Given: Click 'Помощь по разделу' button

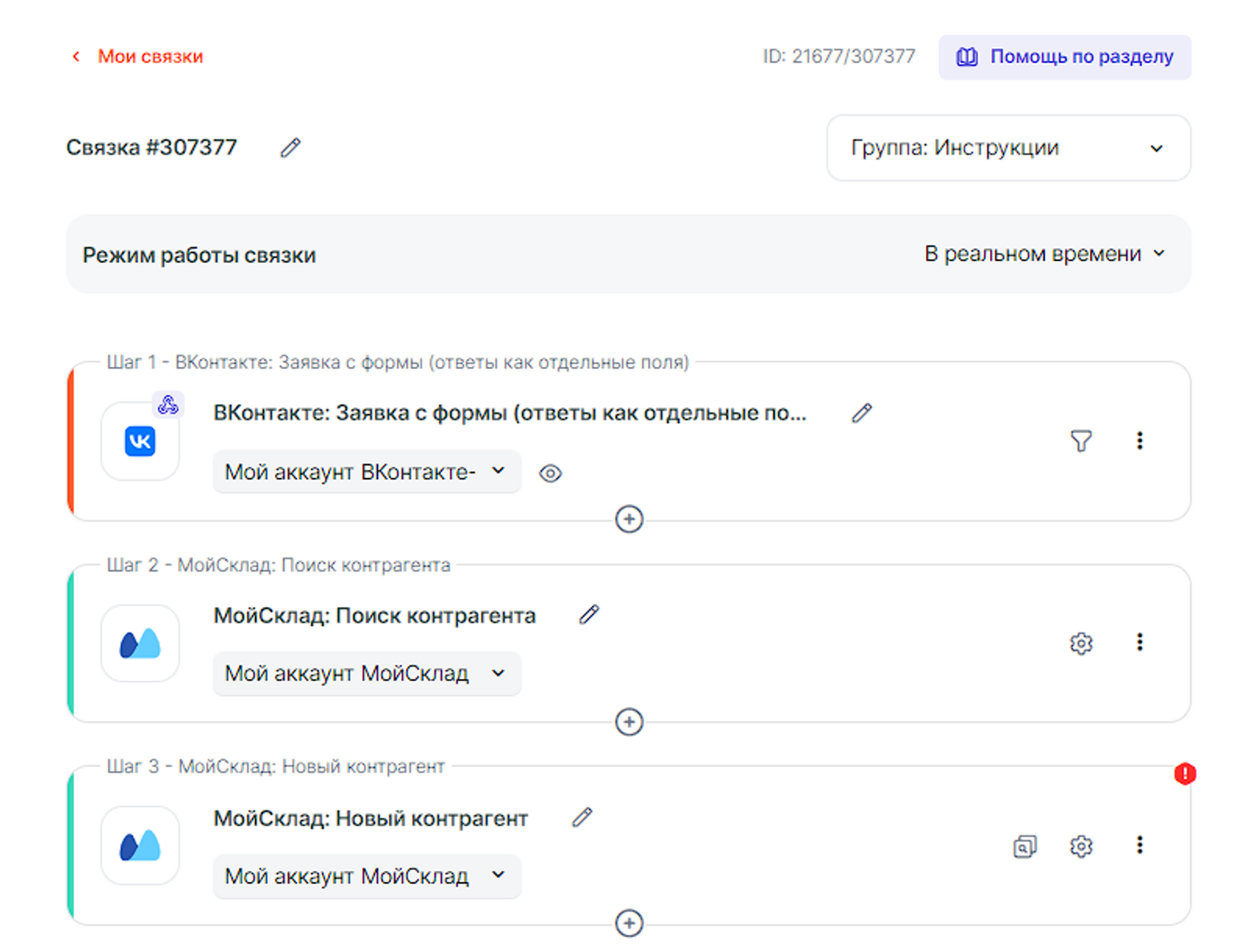Looking at the screenshot, I should [1064, 57].
